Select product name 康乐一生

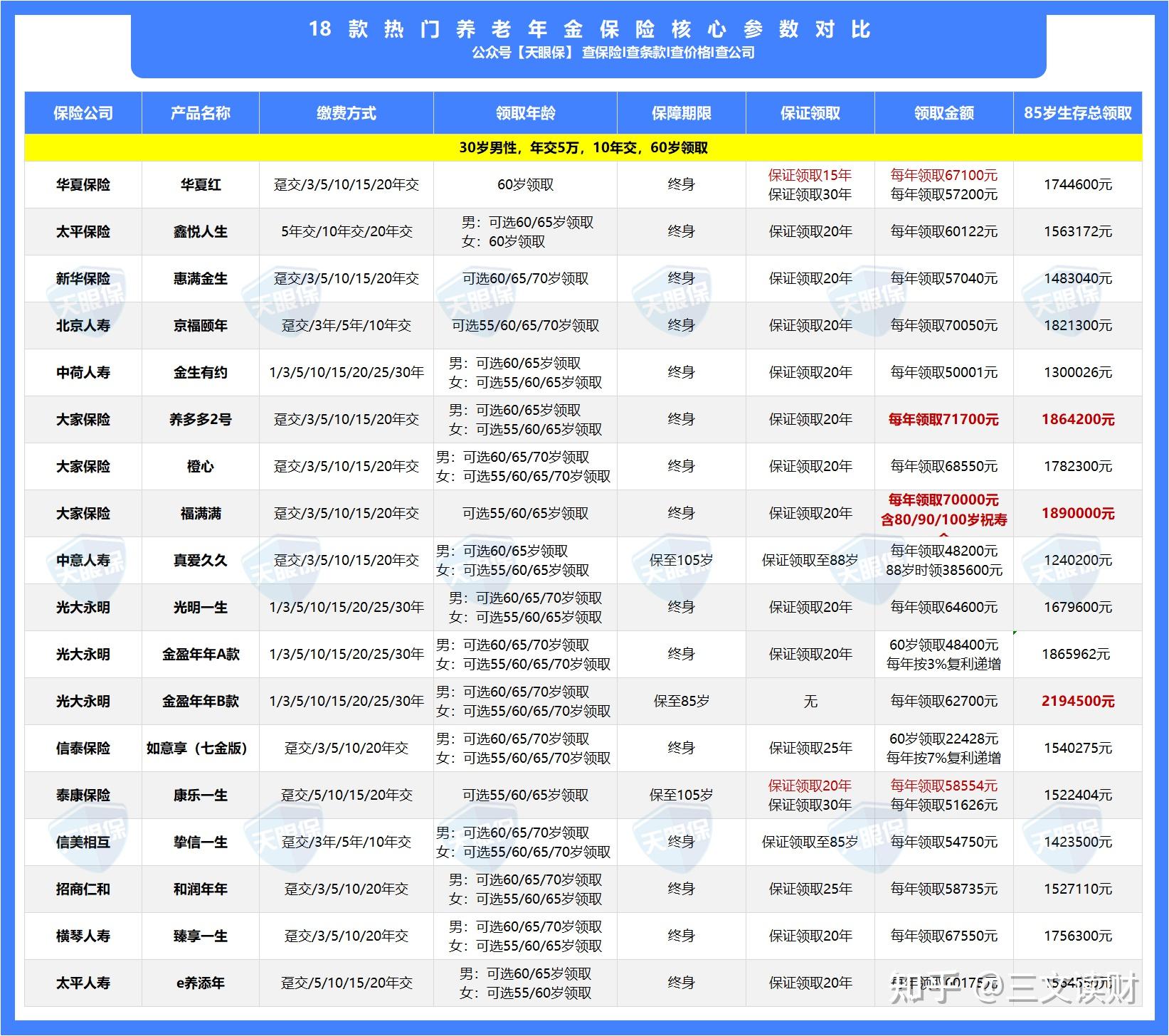point(201,795)
